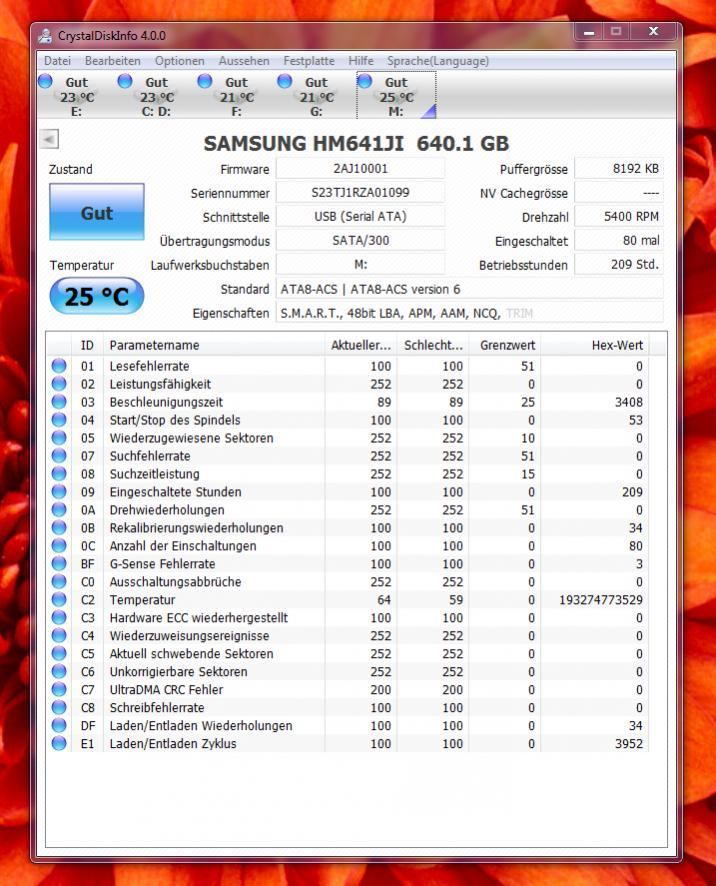
Task: Click the status orb for Drehwiederholungen
Action: coord(59,510)
